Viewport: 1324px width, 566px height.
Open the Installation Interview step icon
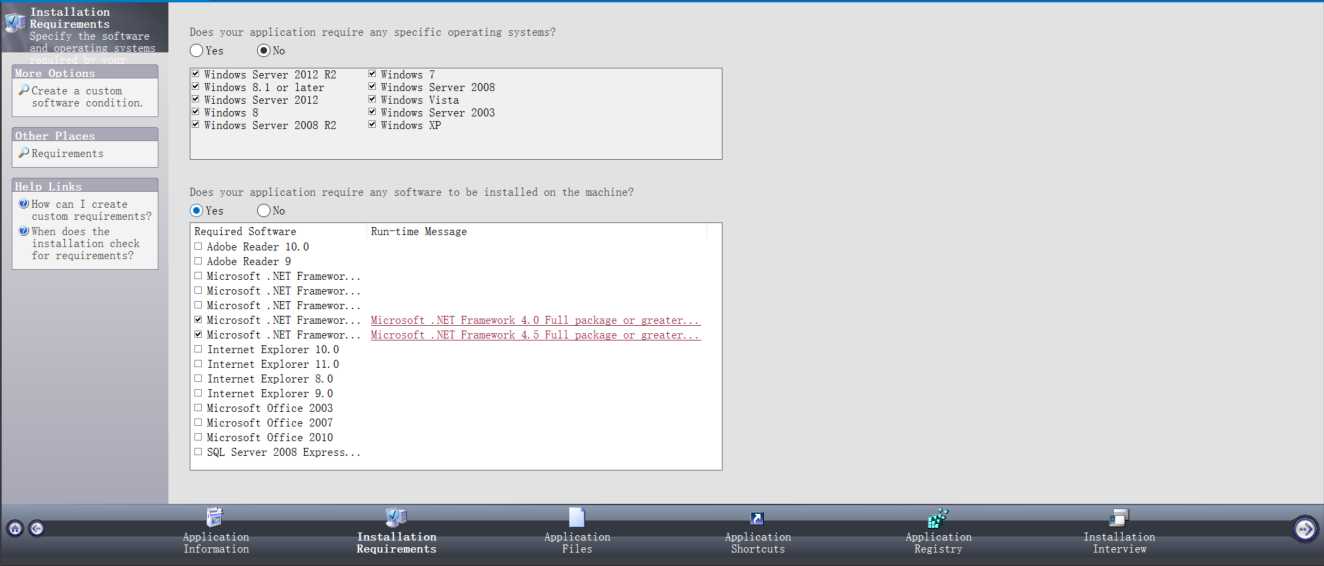point(1118,518)
